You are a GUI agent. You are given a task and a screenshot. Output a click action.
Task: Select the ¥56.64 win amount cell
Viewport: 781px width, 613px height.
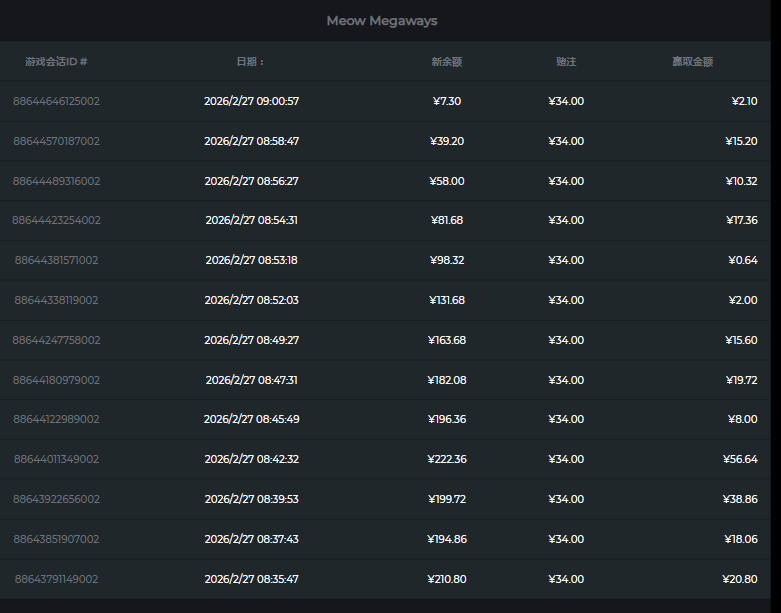click(740, 459)
